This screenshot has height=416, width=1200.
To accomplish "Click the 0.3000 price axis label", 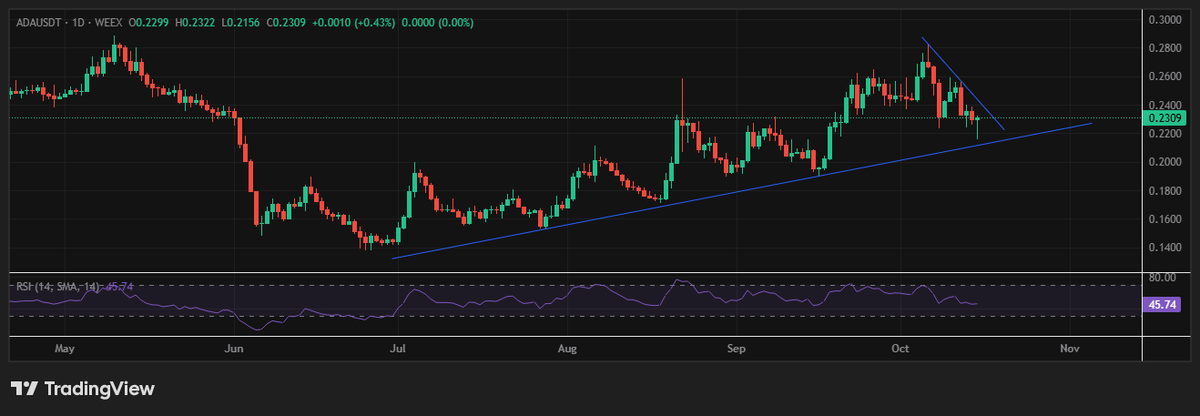I will [x=1165, y=19].
